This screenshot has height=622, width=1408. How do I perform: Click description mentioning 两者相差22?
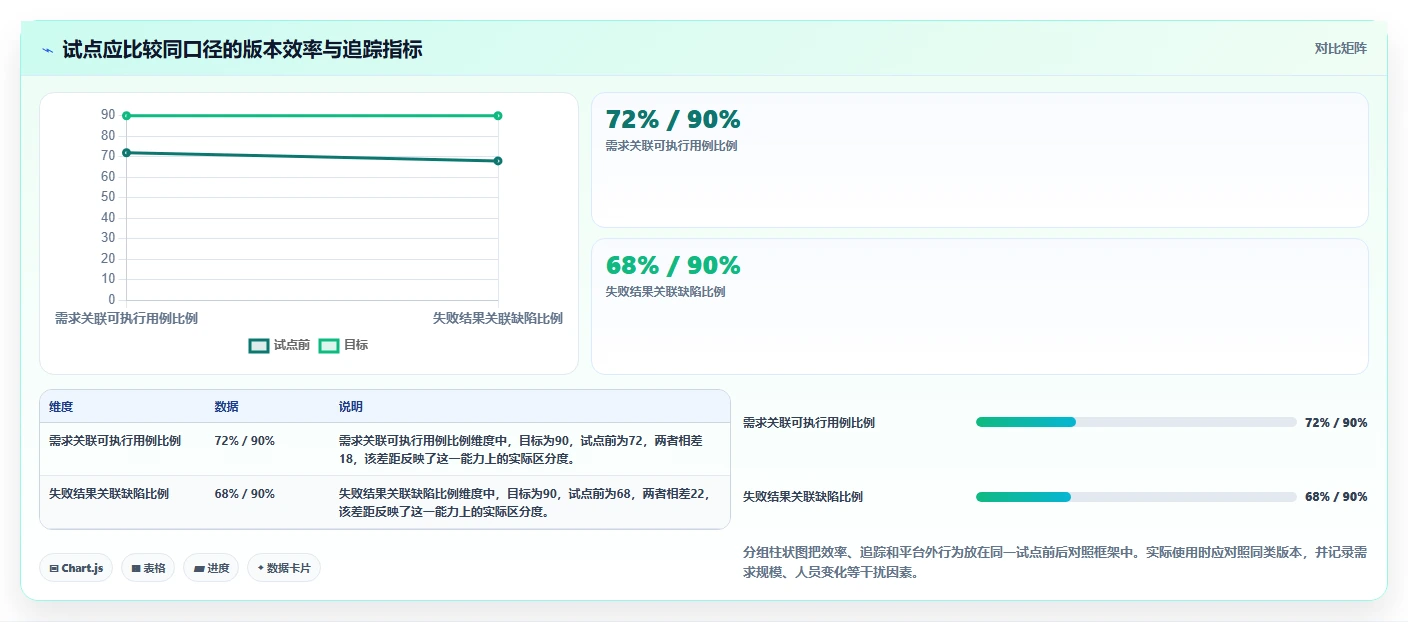(528, 503)
